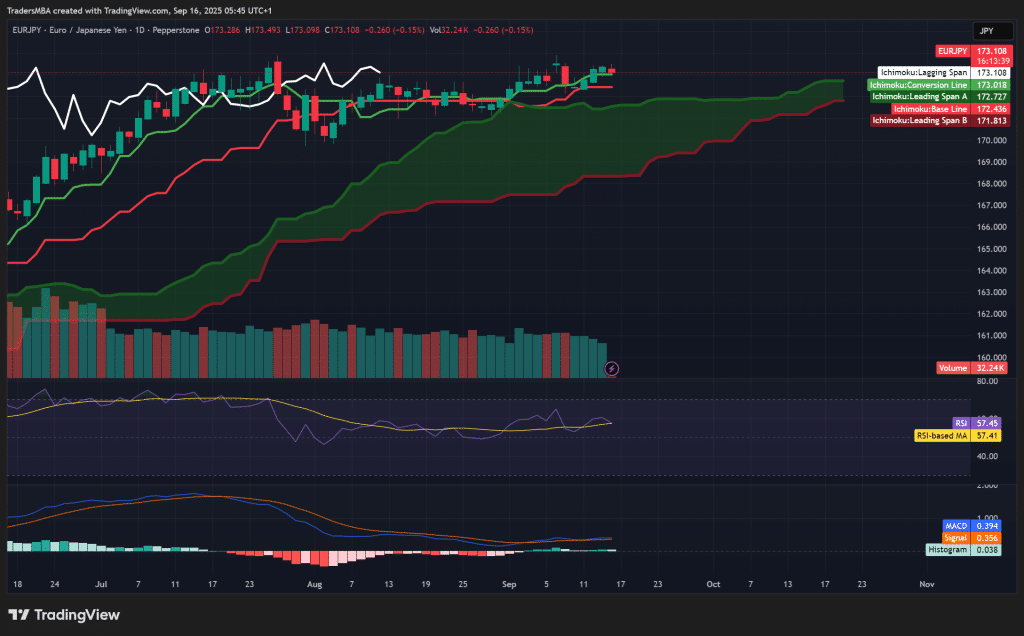Click the lightning-bolt trade icon on the chart

coord(611,368)
